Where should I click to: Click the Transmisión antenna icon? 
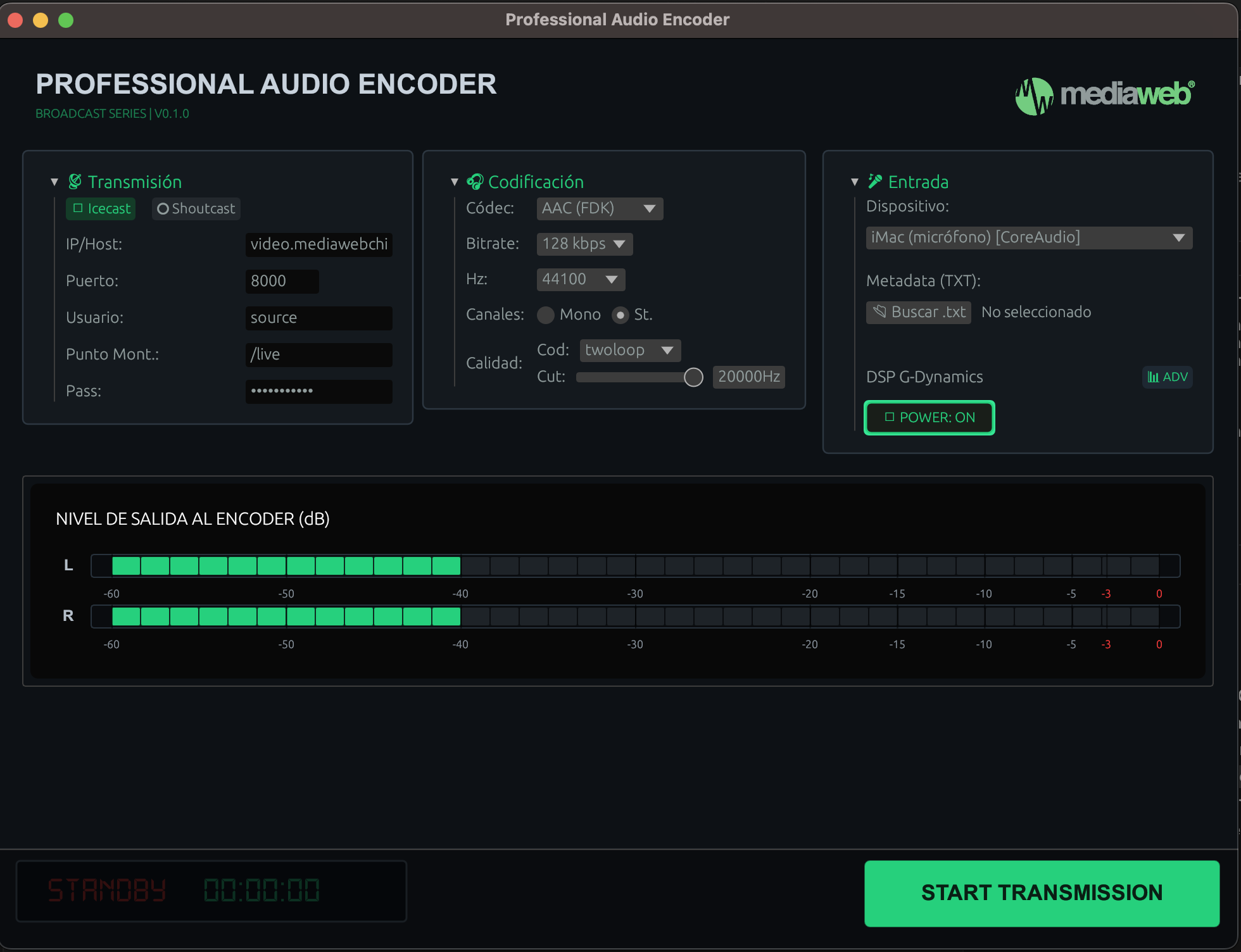75,182
